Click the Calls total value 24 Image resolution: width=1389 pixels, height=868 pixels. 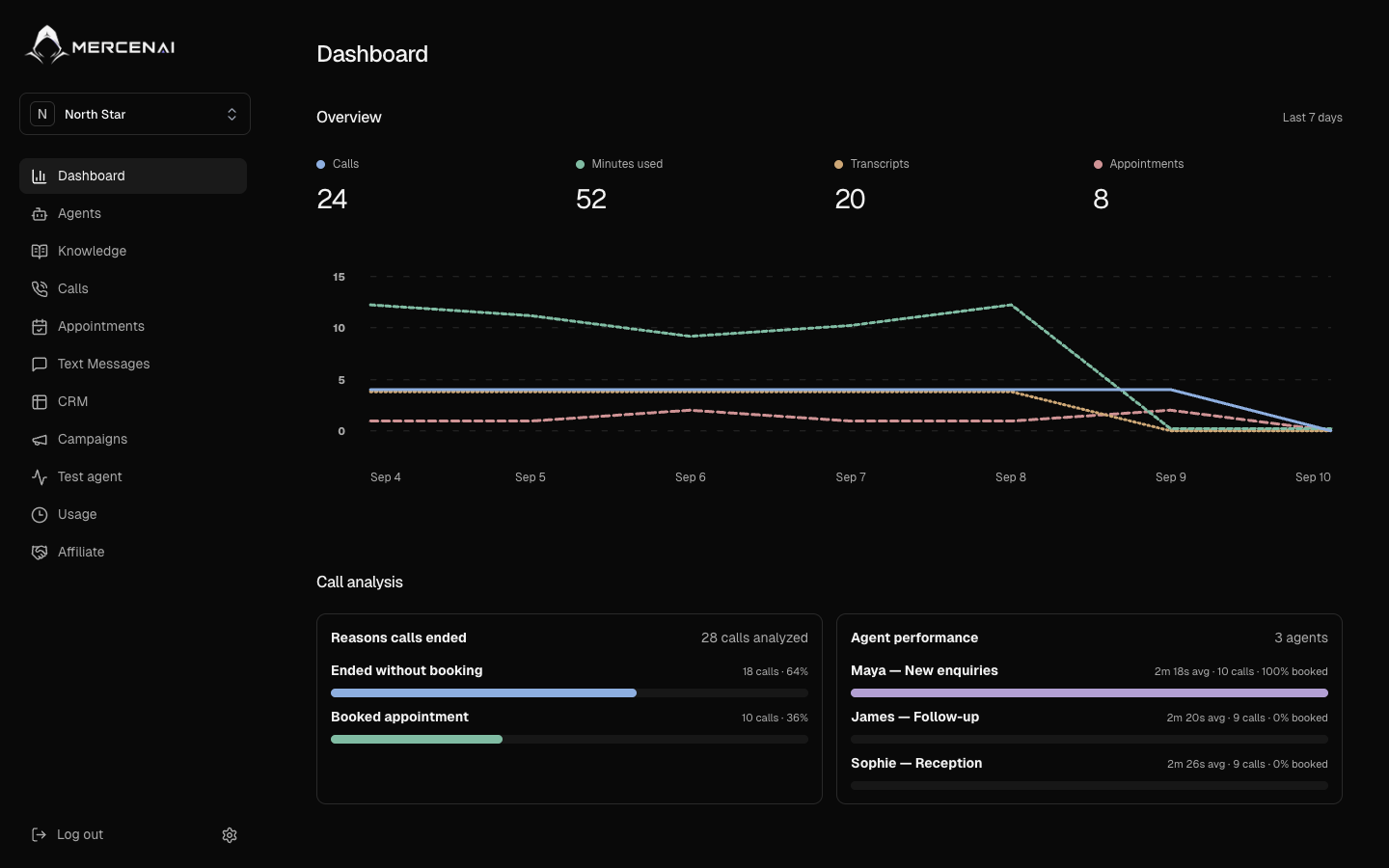click(332, 199)
